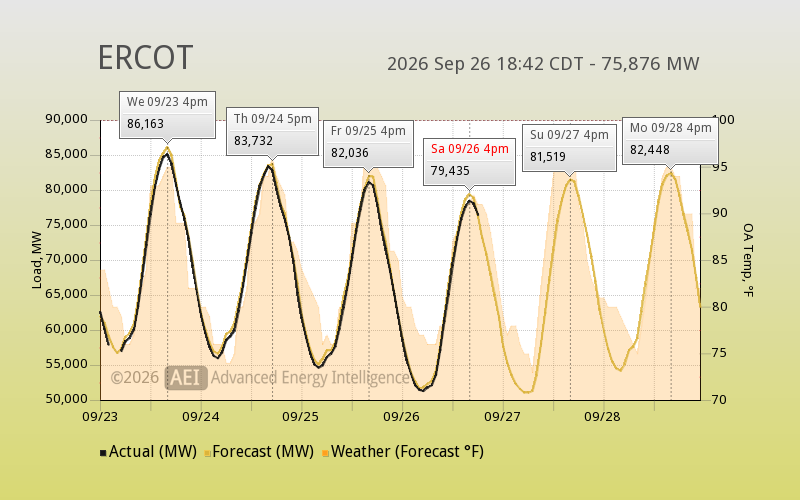Select the Fr 09/25 4pm peak tooltip
800x500 pixels.
point(368,144)
